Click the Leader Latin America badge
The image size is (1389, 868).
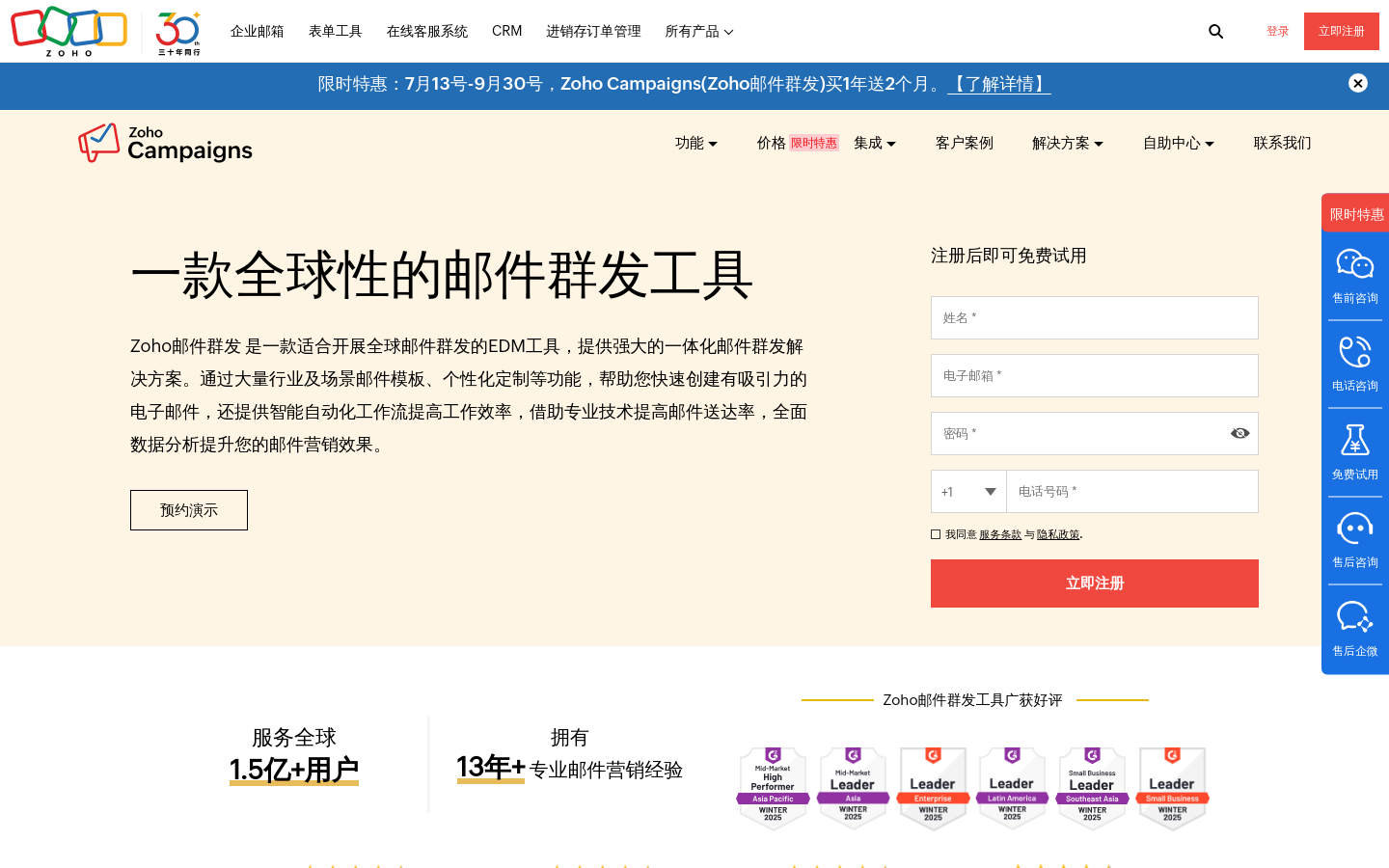pos(1012,788)
